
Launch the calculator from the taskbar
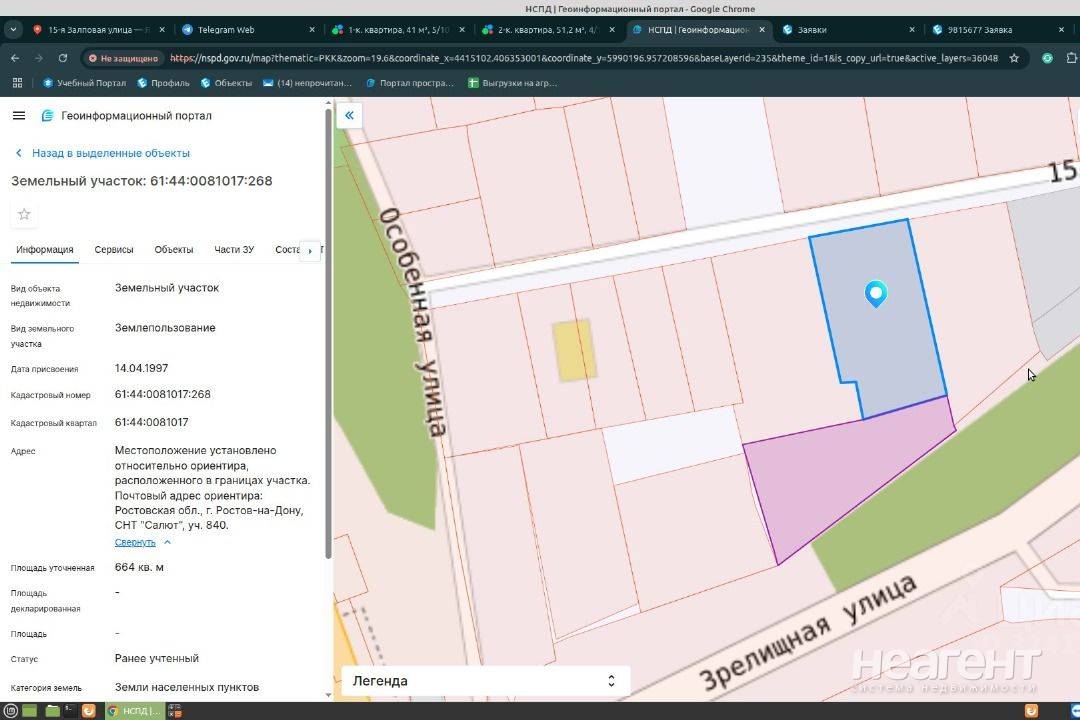[x=175, y=711]
